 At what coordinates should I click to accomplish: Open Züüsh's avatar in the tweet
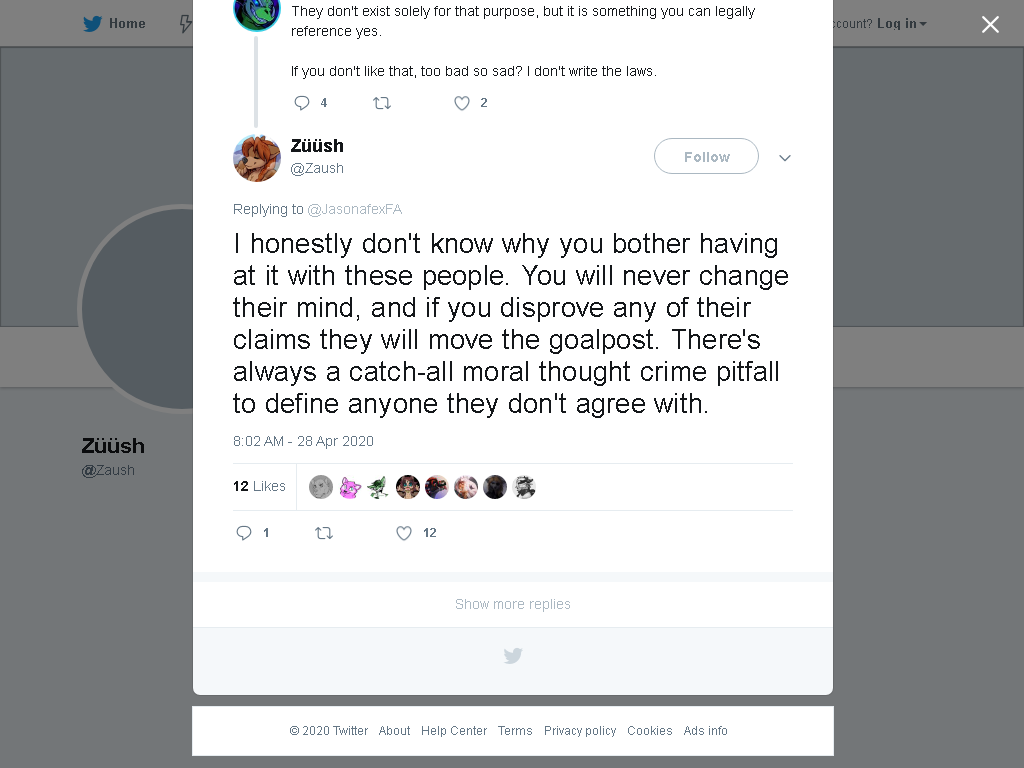tap(257, 157)
